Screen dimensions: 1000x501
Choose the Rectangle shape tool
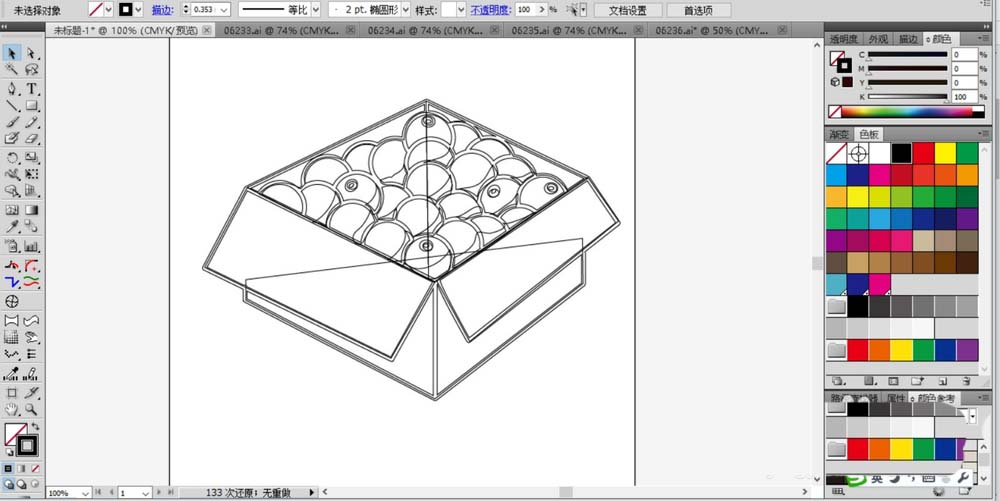[32, 106]
